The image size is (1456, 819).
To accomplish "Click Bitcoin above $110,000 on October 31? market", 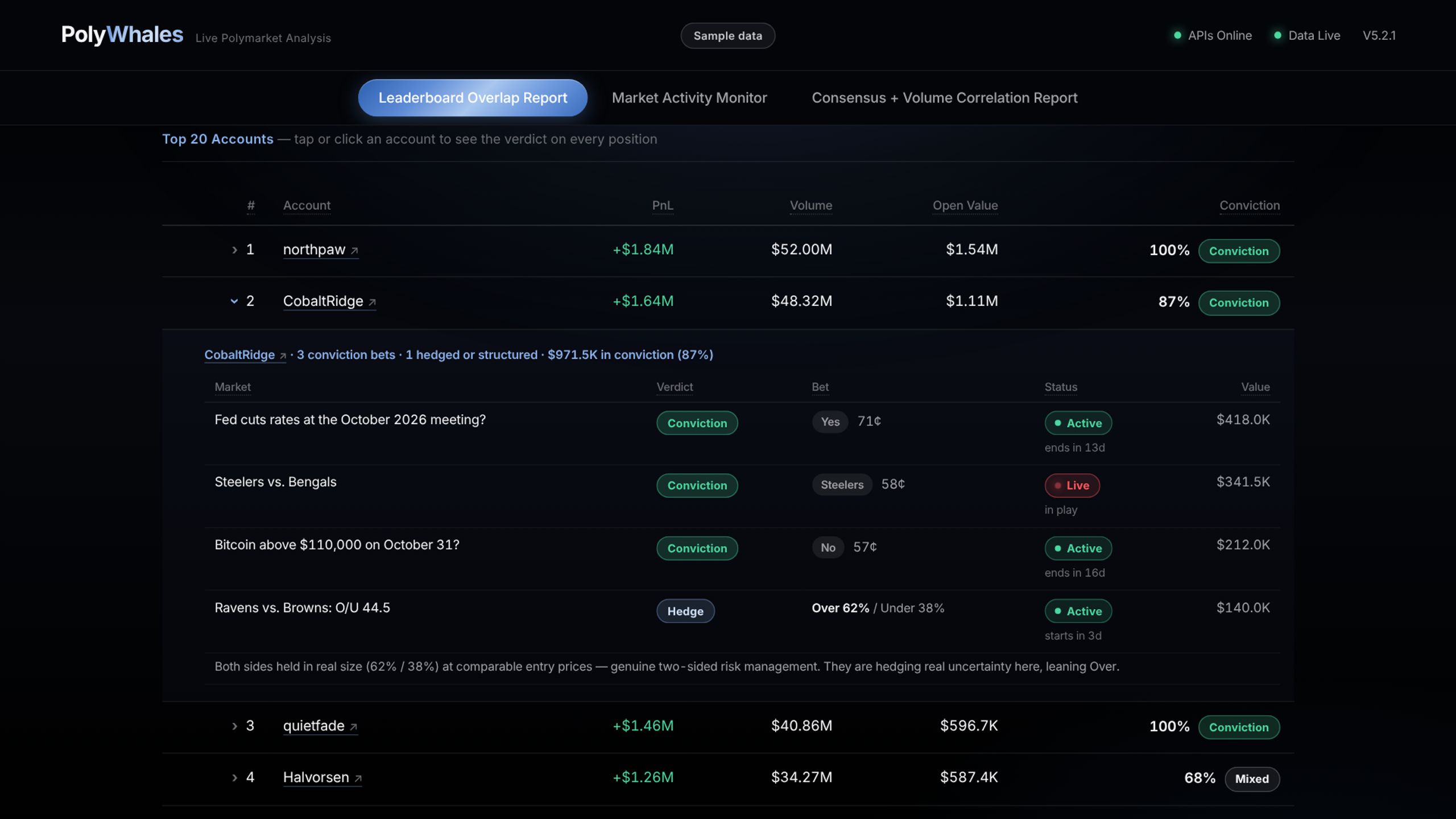I will pyautogui.click(x=337, y=545).
